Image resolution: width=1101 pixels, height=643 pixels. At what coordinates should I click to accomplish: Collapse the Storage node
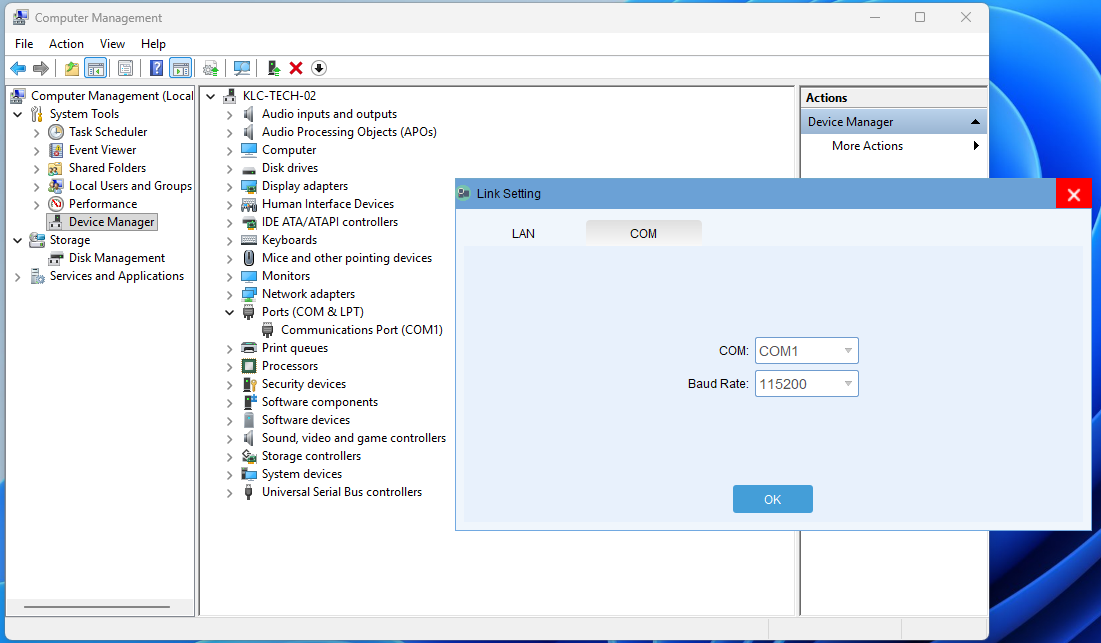[18, 240]
